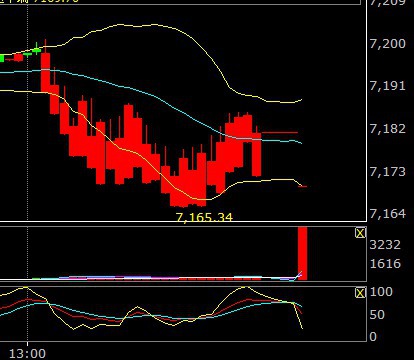
Task: Select the 13:00 time axis label
Action: [x=27, y=354]
